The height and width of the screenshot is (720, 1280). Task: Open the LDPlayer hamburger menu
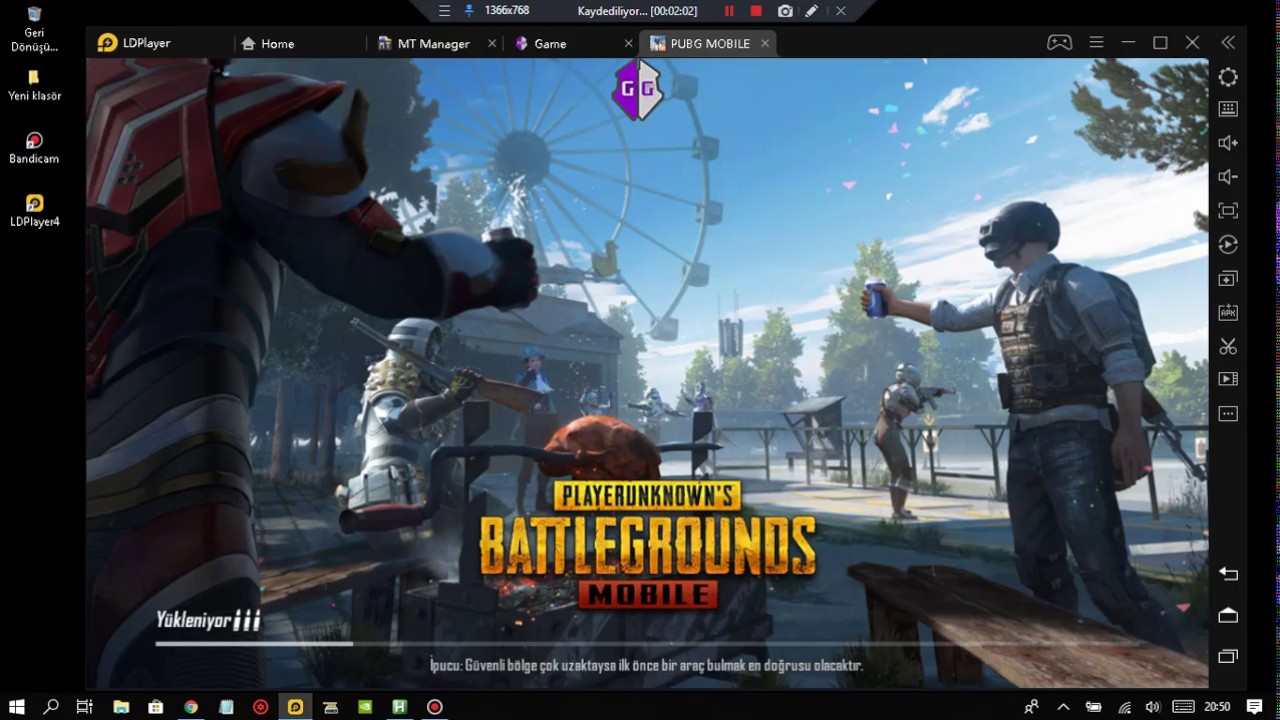(x=1096, y=43)
